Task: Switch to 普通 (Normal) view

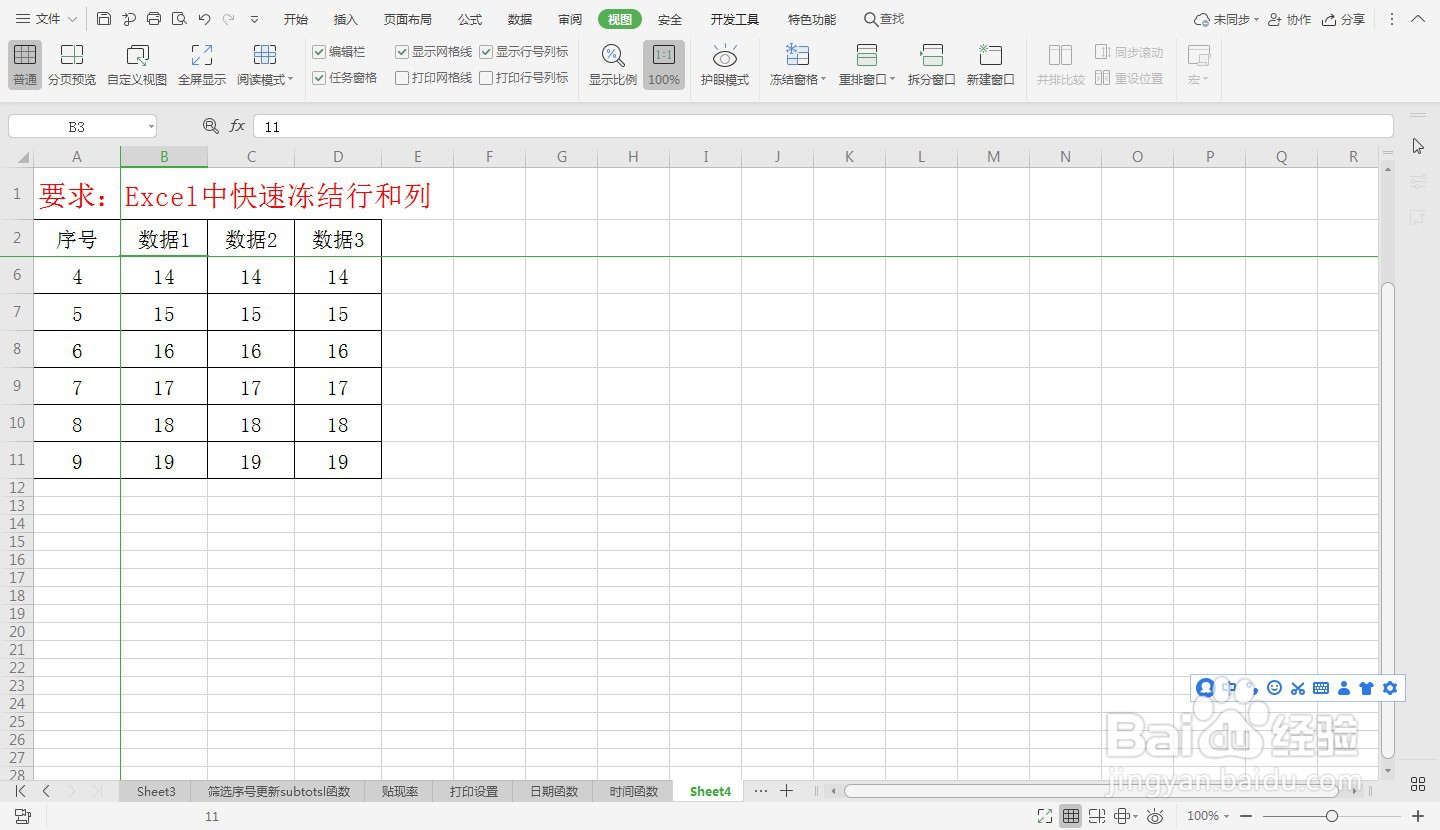Action: pyautogui.click(x=25, y=65)
